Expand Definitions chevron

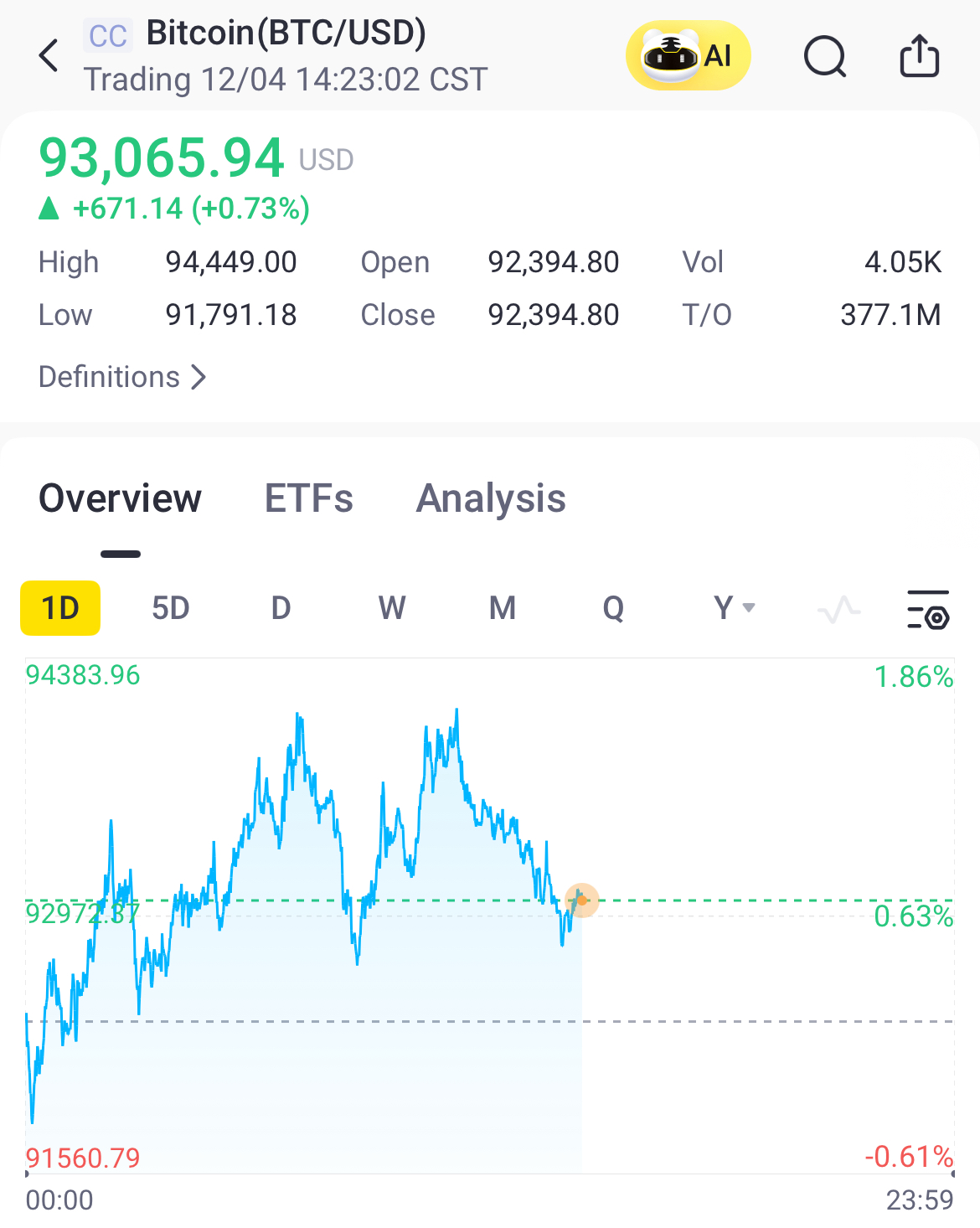pos(199,377)
